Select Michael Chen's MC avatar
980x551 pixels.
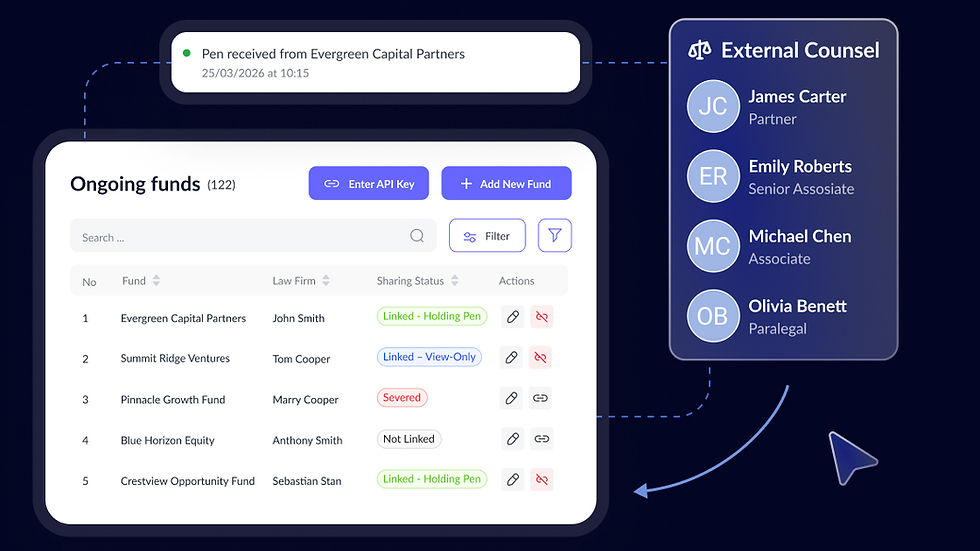(713, 246)
